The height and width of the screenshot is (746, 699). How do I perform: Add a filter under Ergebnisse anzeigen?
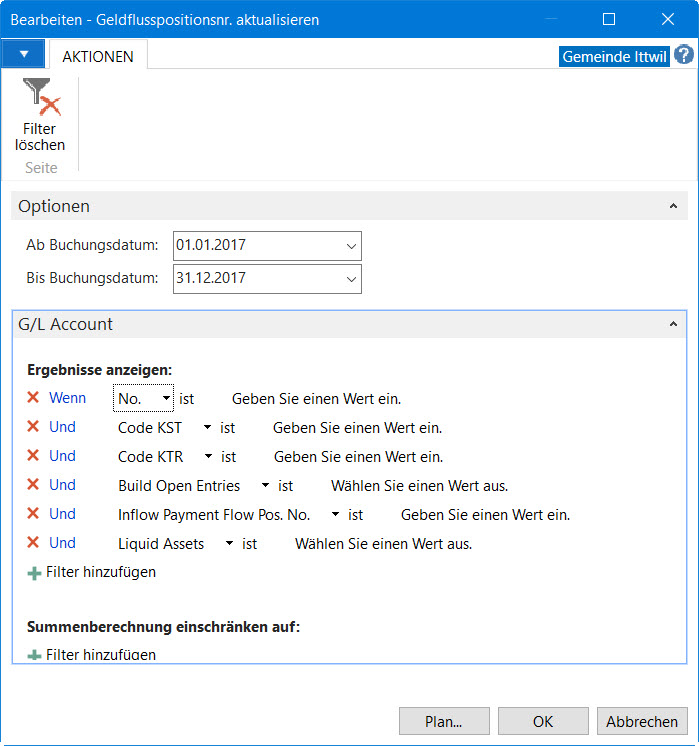pos(92,572)
